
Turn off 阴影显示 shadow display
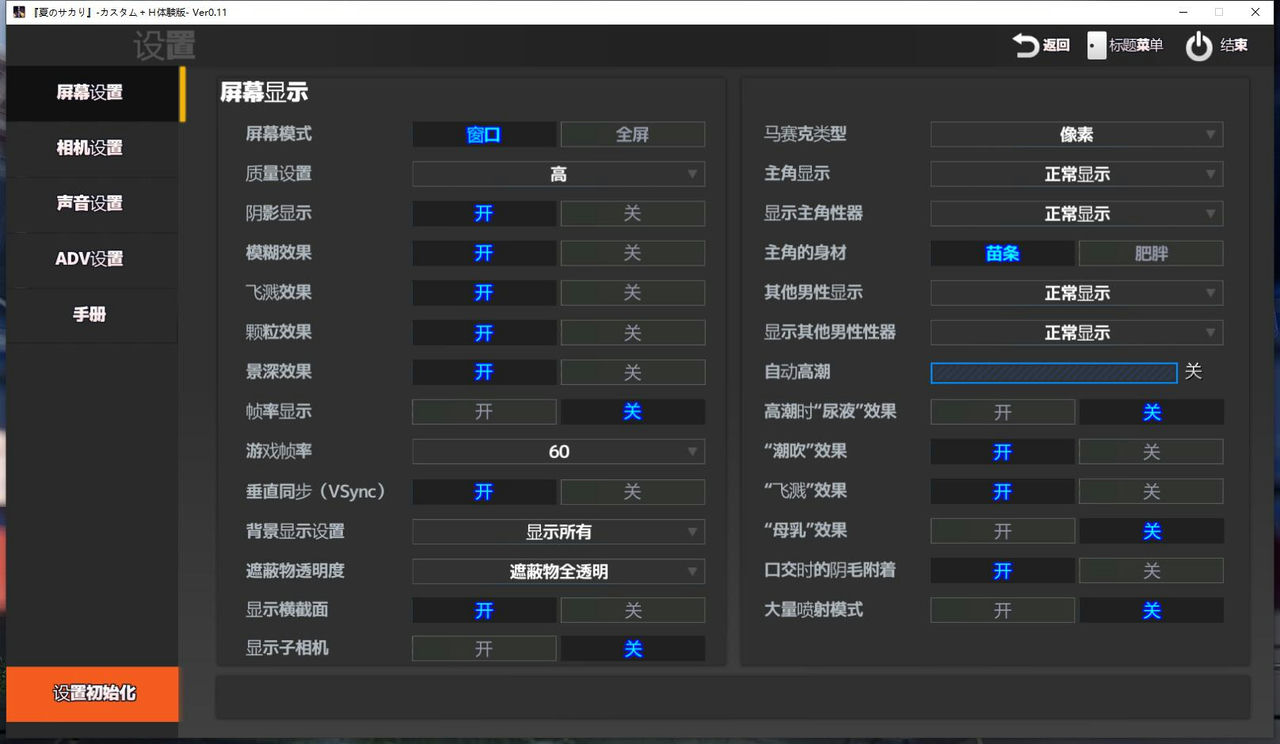[x=632, y=213]
